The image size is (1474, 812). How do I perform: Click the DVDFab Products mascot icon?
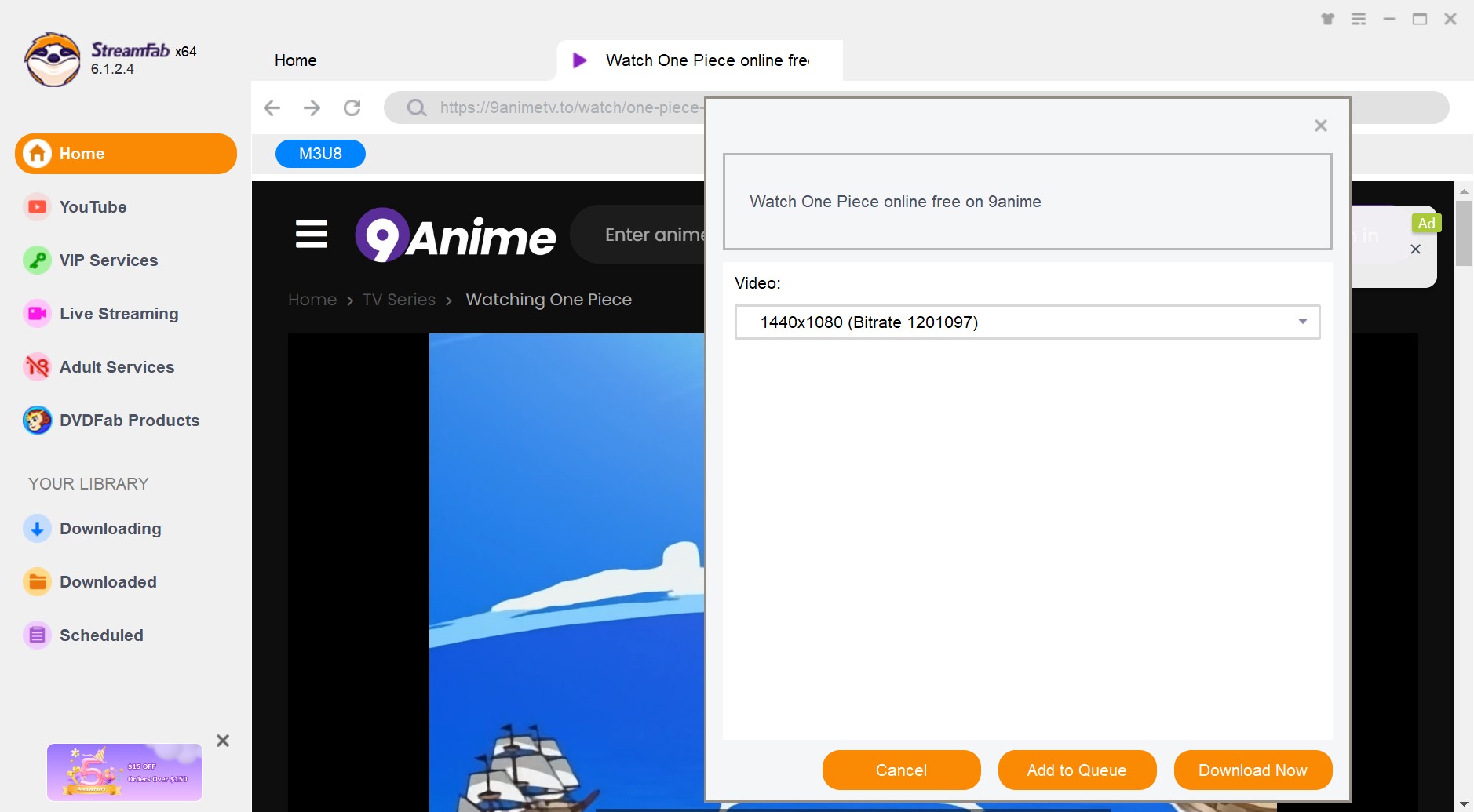point(37,421)
